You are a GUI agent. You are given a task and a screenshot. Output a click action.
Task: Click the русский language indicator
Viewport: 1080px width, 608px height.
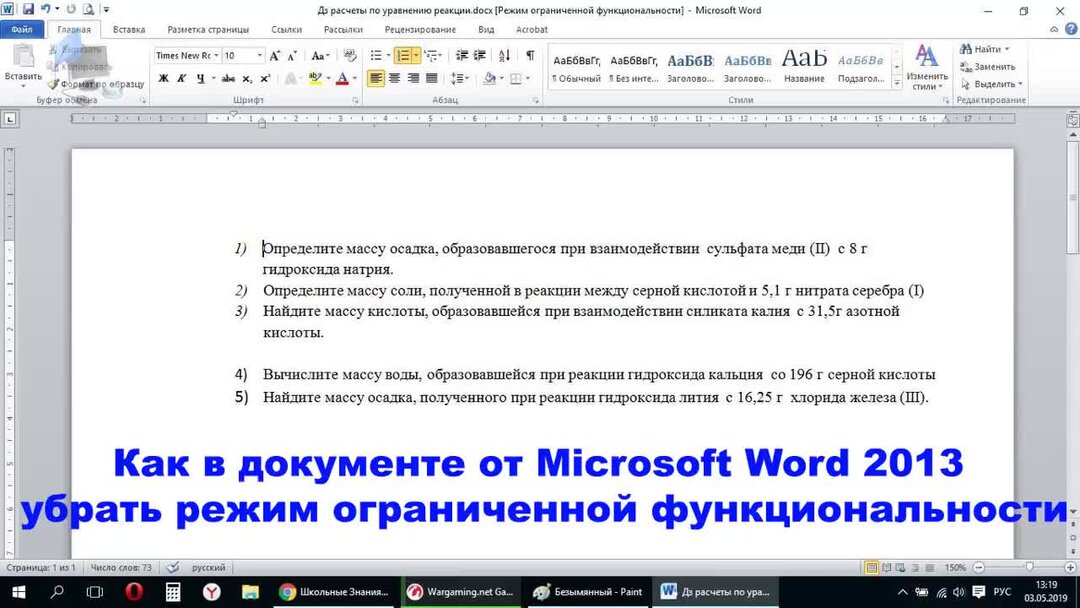click(x=208, y=567)
